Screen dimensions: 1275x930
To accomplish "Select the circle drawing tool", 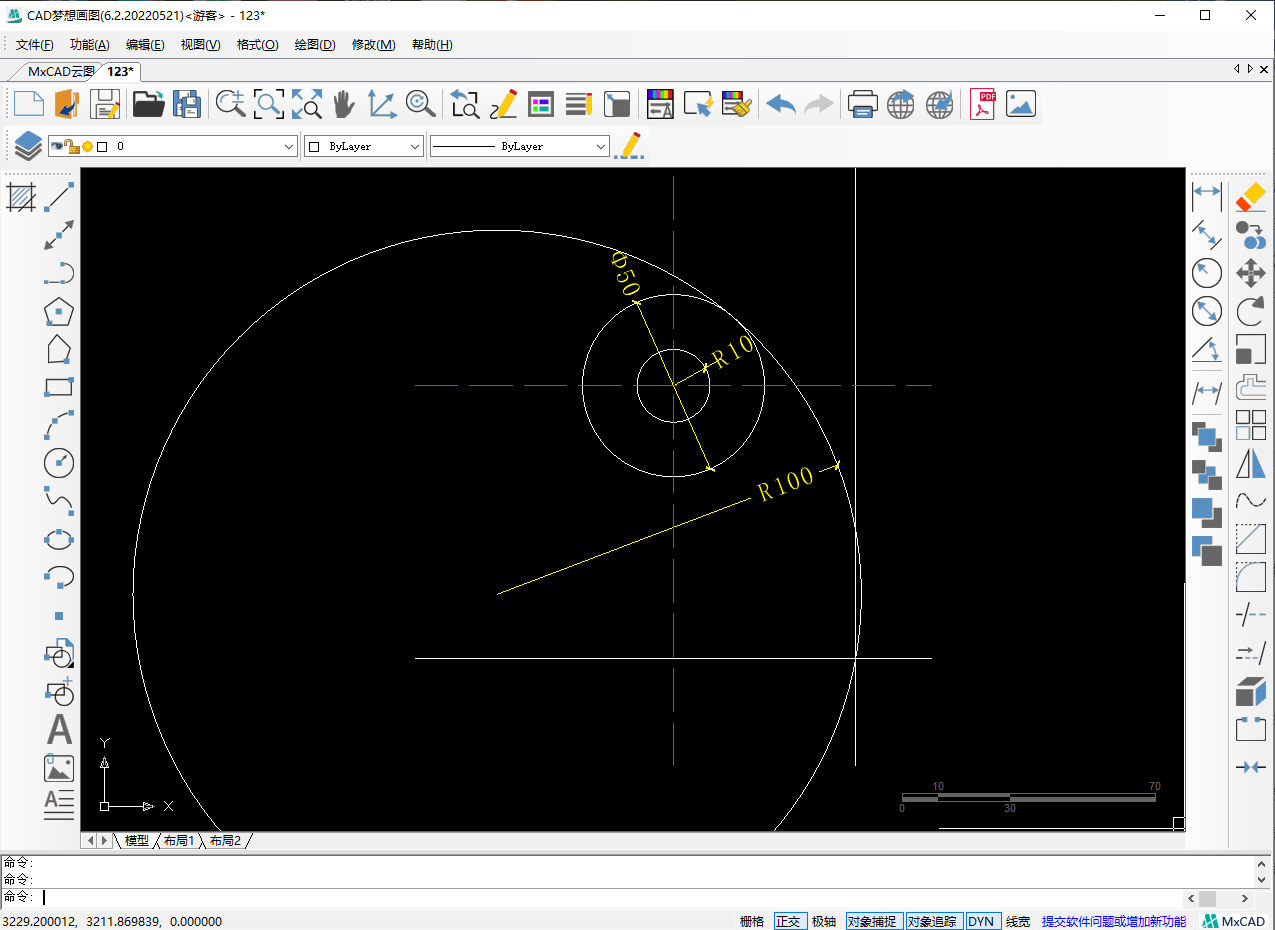I will point(60,463).
